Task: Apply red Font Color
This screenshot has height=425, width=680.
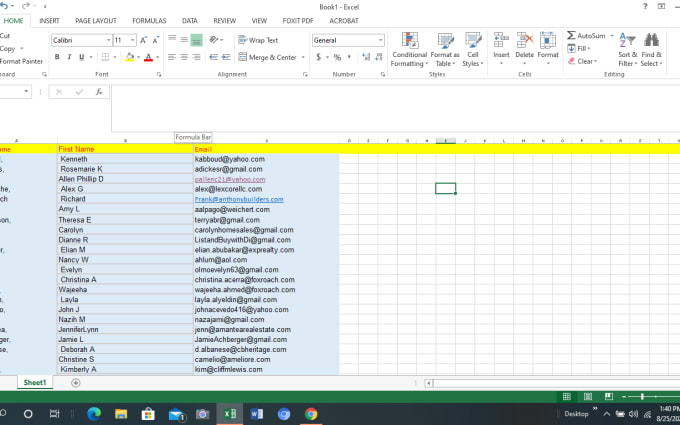Action: click(148, 57)
